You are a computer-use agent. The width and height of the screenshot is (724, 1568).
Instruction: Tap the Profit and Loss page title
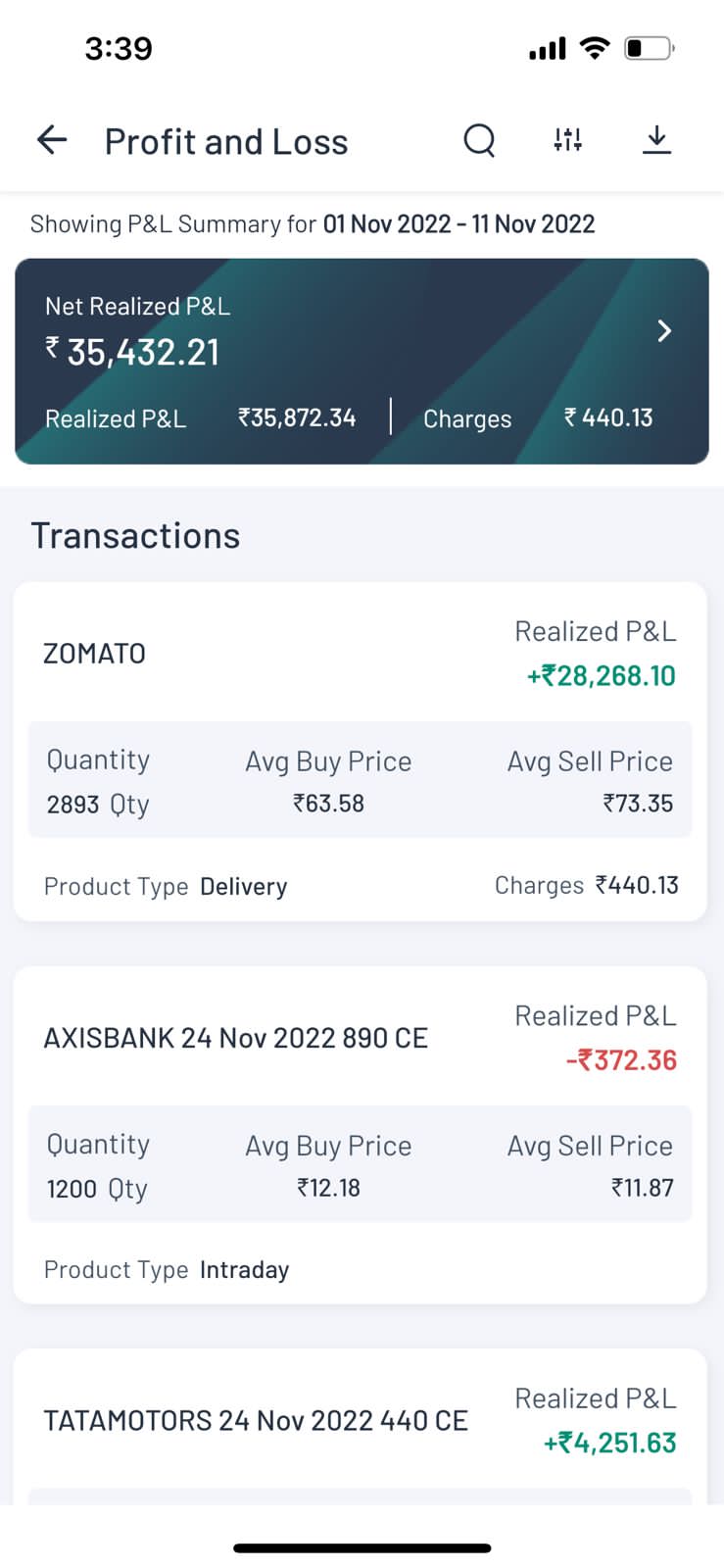(226, 142)
